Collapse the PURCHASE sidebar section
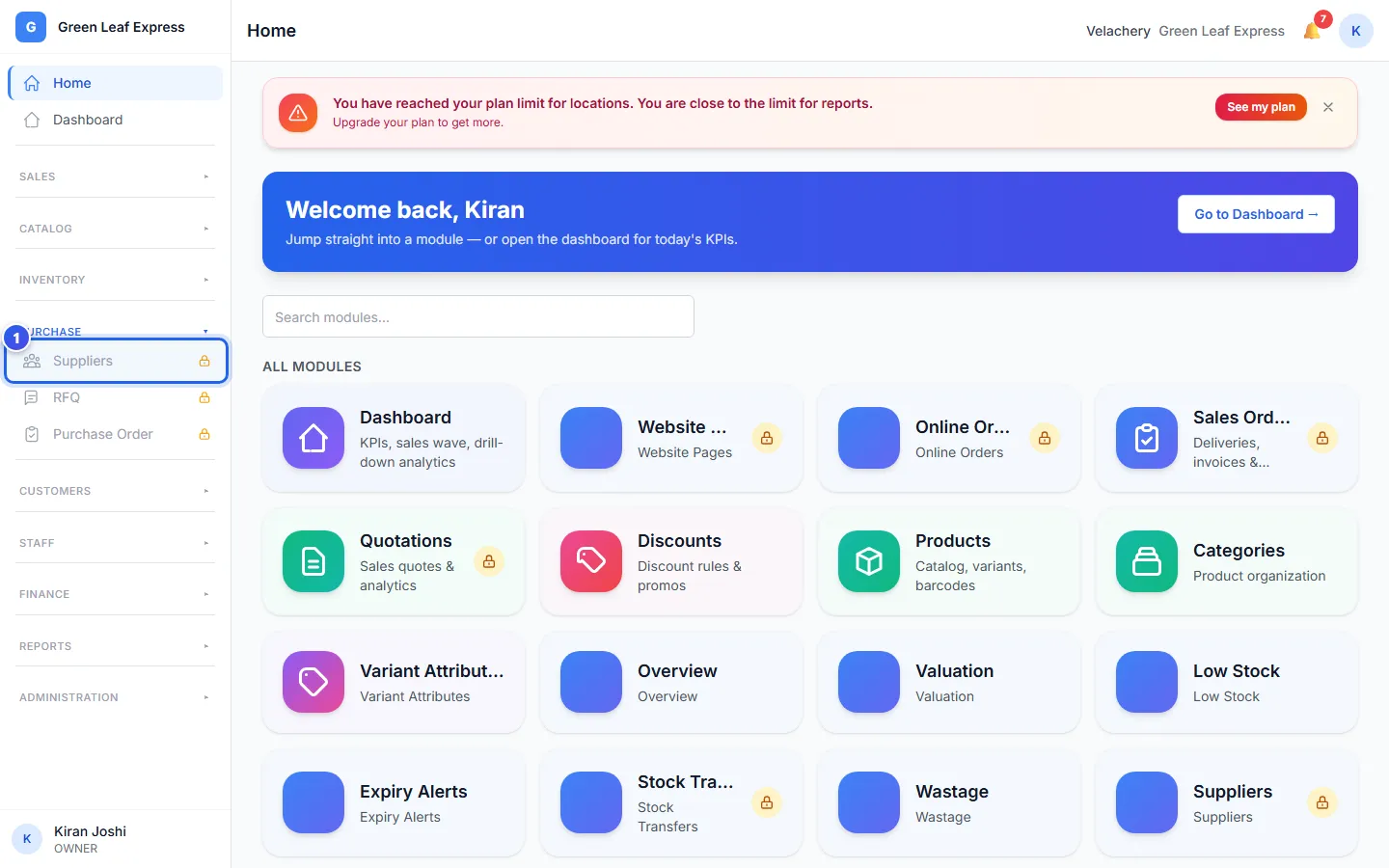The height and width of the screenshot is (868, 1389). (115, 332)
